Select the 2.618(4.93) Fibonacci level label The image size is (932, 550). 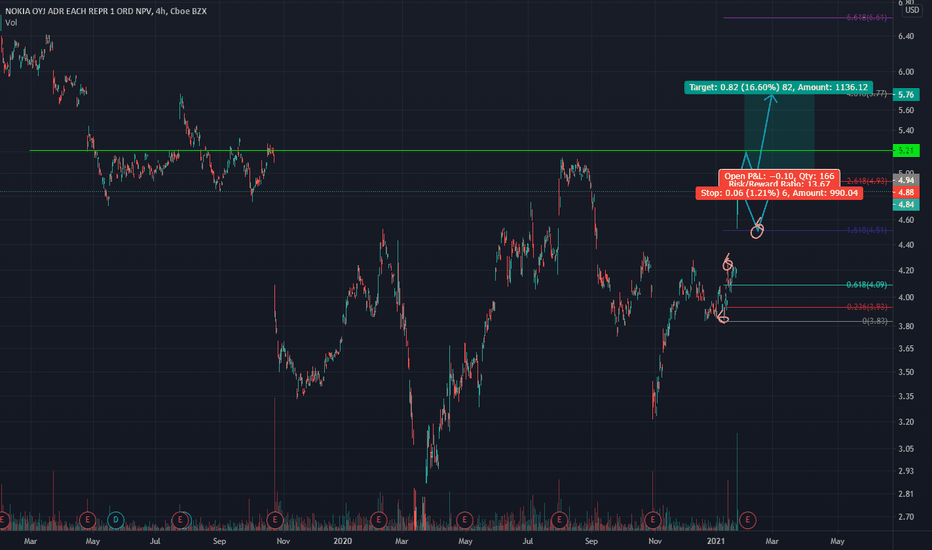point(867,181)
